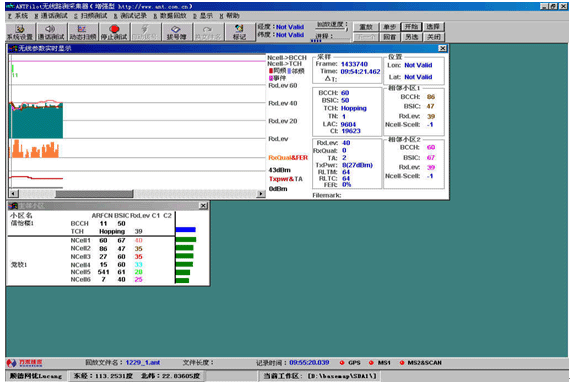Image resolution: width=570 pixels, height=383 pixels.
Task: Click the realtime display window title icon
Action: pyautogui.click(x=13, y=48)
